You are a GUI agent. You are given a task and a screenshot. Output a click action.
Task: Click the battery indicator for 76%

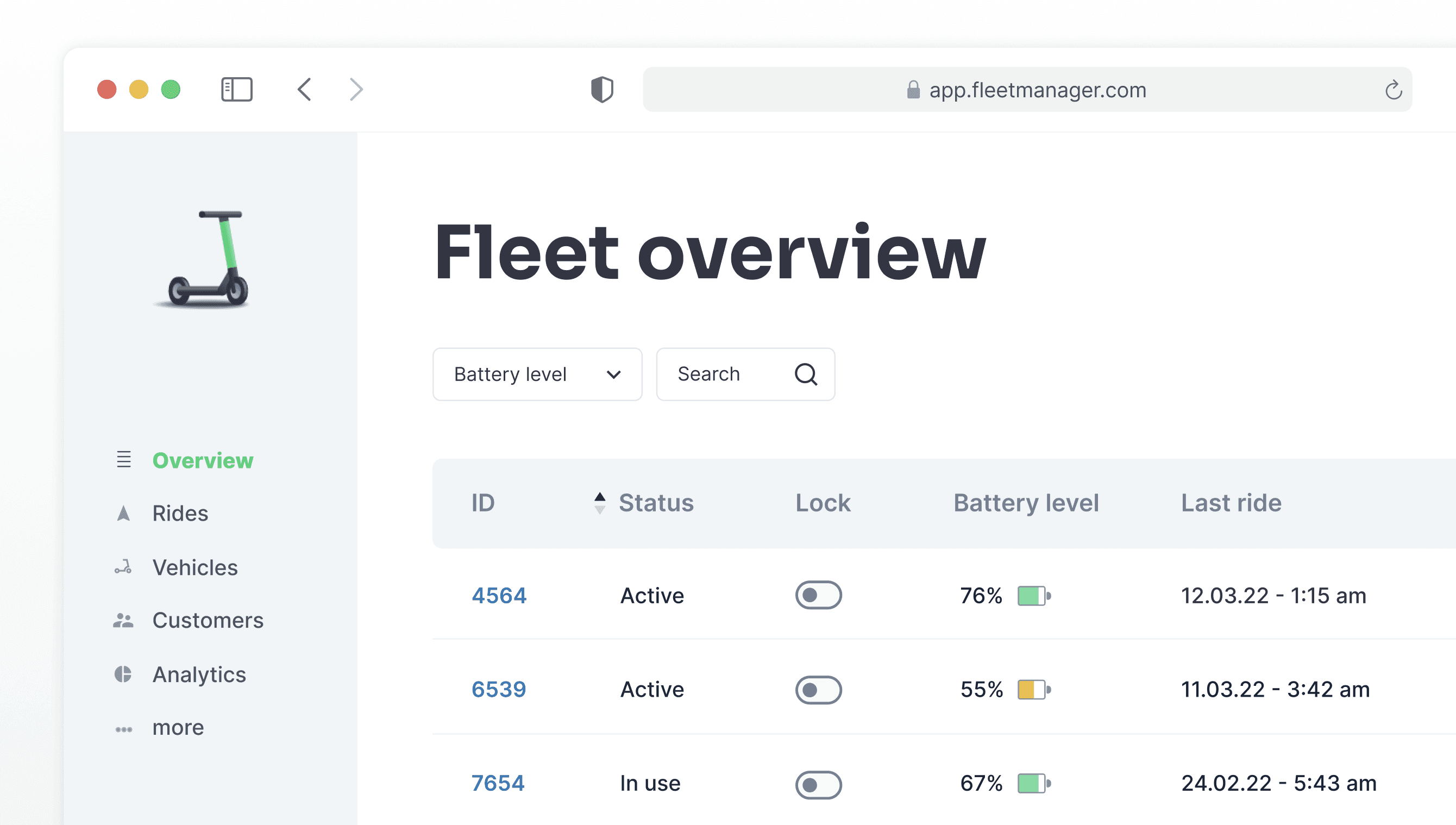(1033, 596)
